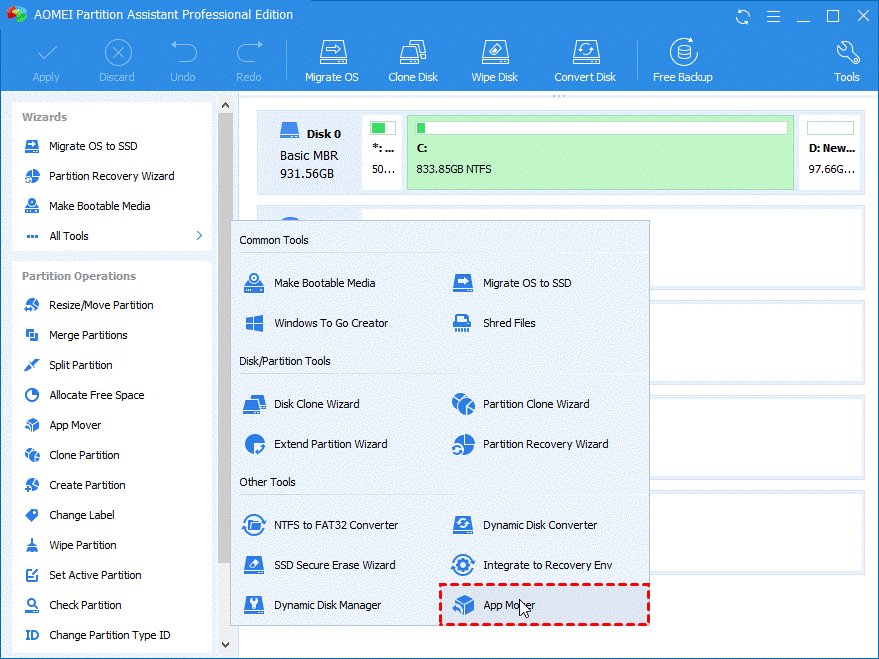Click Resize/Move Partition in the sidebar

click(x=101, y=305)
